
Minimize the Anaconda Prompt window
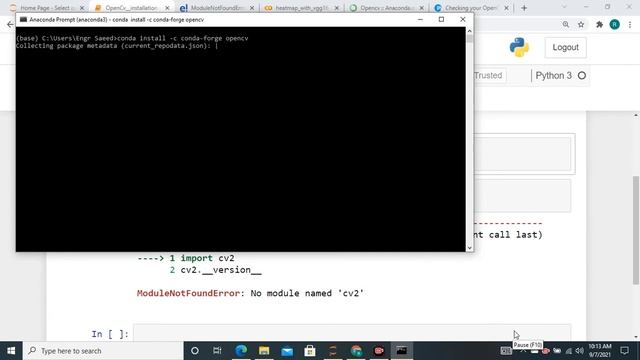pyautogui.click(x=420, y=19)
